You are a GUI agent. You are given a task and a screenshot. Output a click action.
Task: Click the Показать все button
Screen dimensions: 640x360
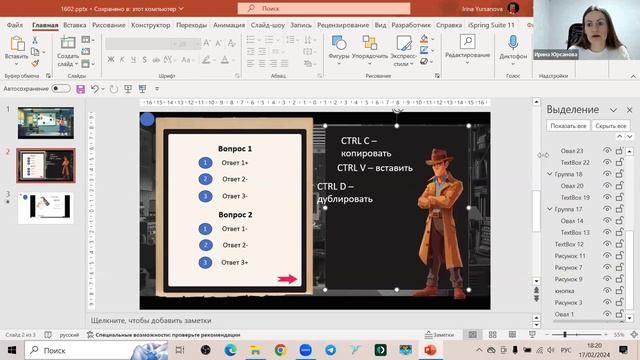(x=568, y=126)
